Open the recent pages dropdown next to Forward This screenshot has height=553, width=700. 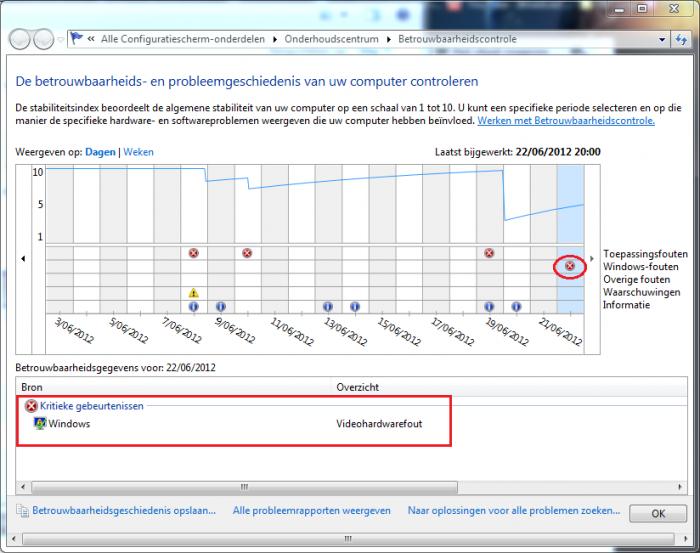pos(60,40)
